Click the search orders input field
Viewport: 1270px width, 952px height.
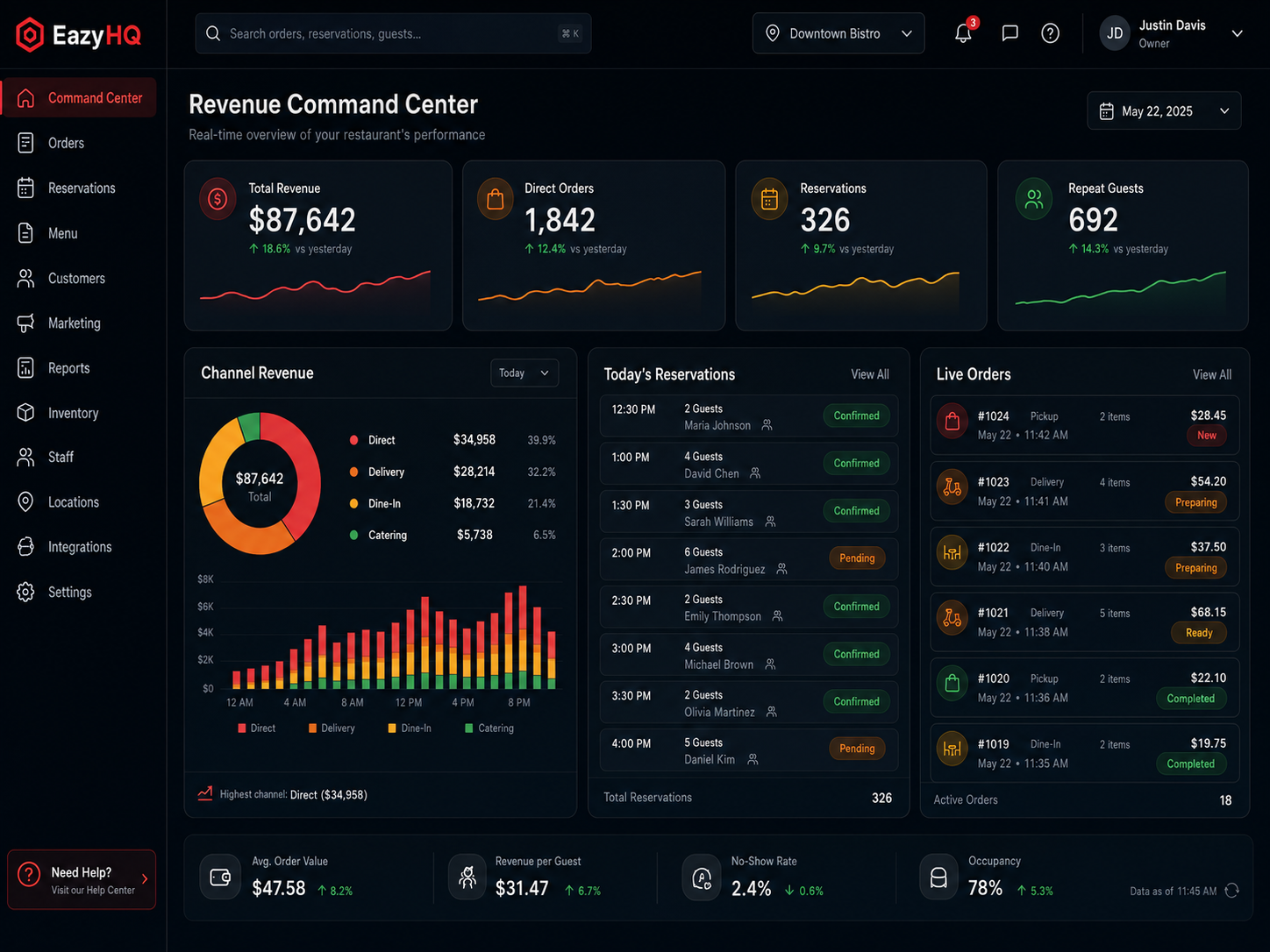click(393, 33)
